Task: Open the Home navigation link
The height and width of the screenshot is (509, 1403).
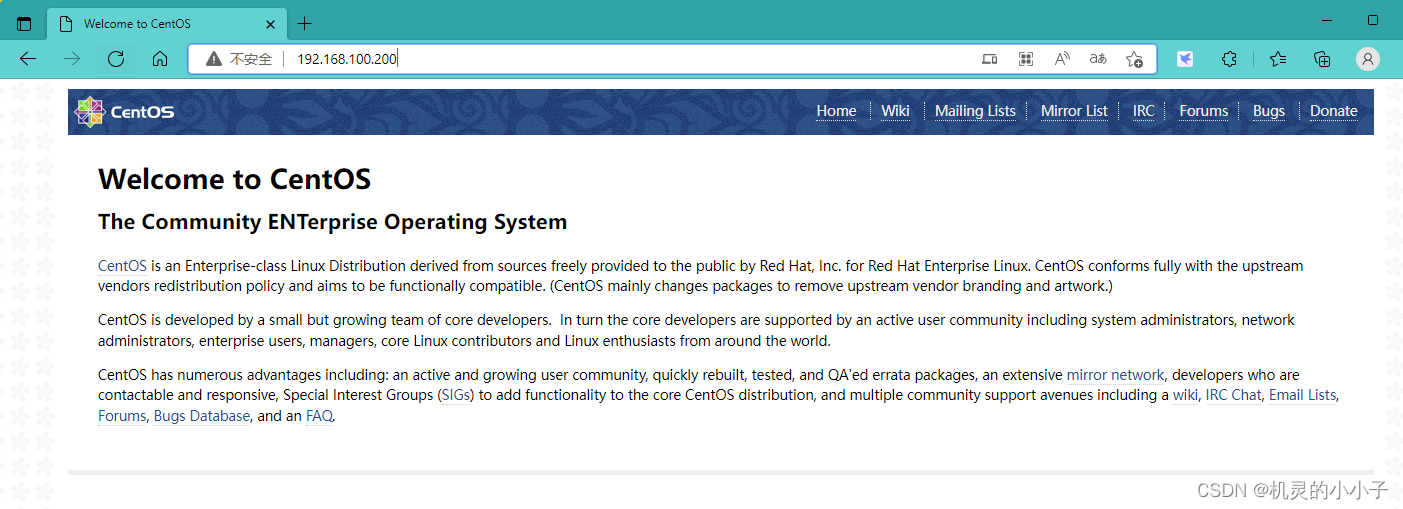Action: 836,111
